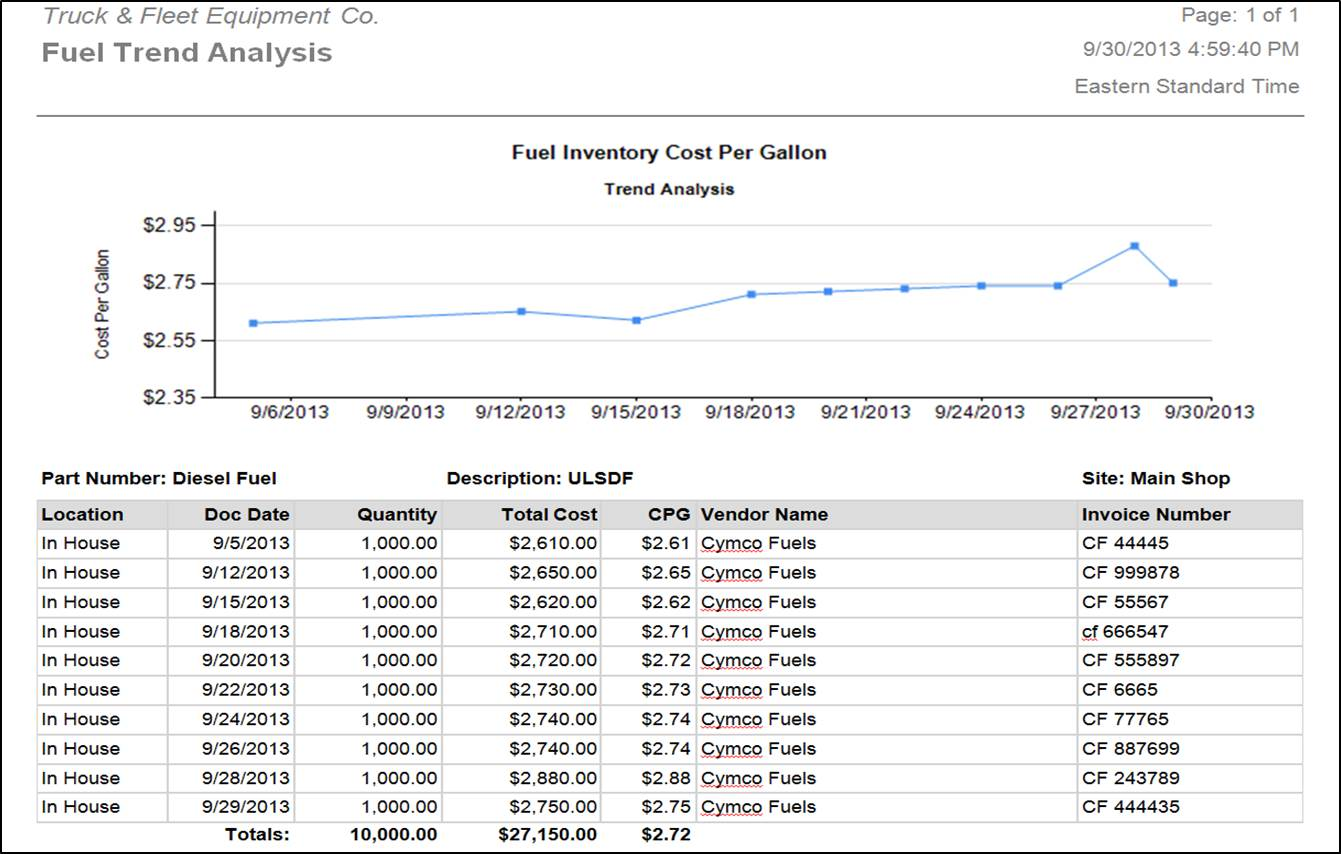
Task: Click the CPG column header
Action: [x=669, y=515]
